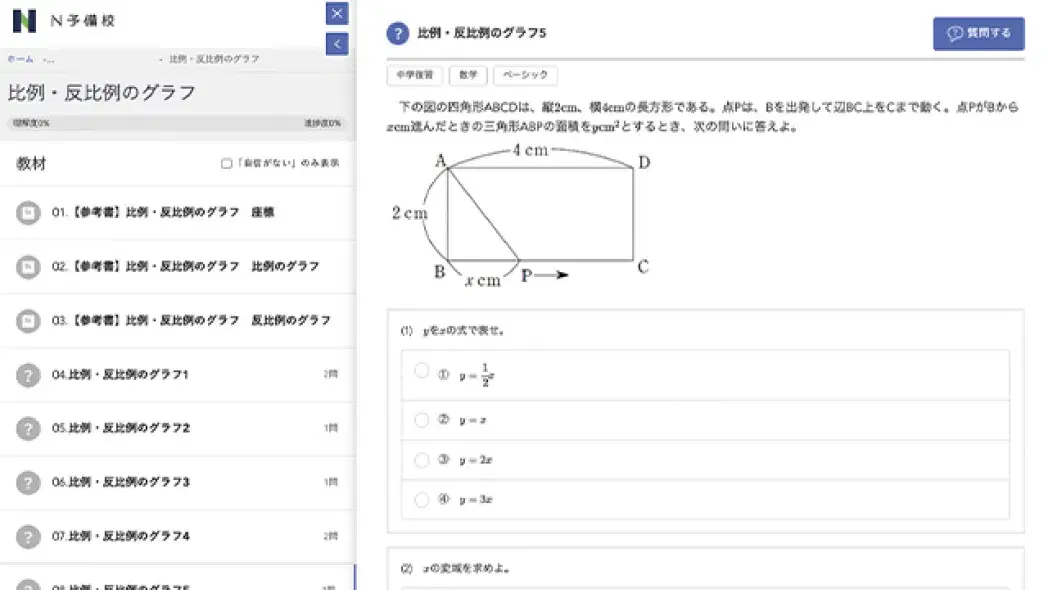1048x590 pixels.
Task: Select answer ① y = 1/2x
Action: (x=422, y=371)
